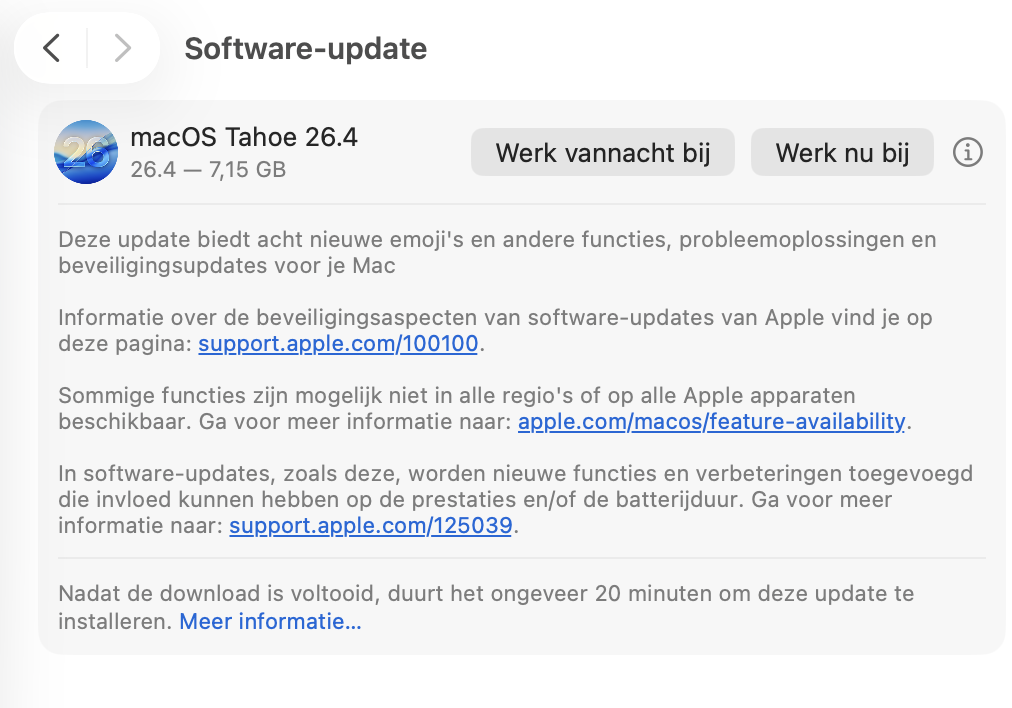
Task: Click the 'macOS Tahoe 26.4' title text
Action: click(x=245, y=137)
